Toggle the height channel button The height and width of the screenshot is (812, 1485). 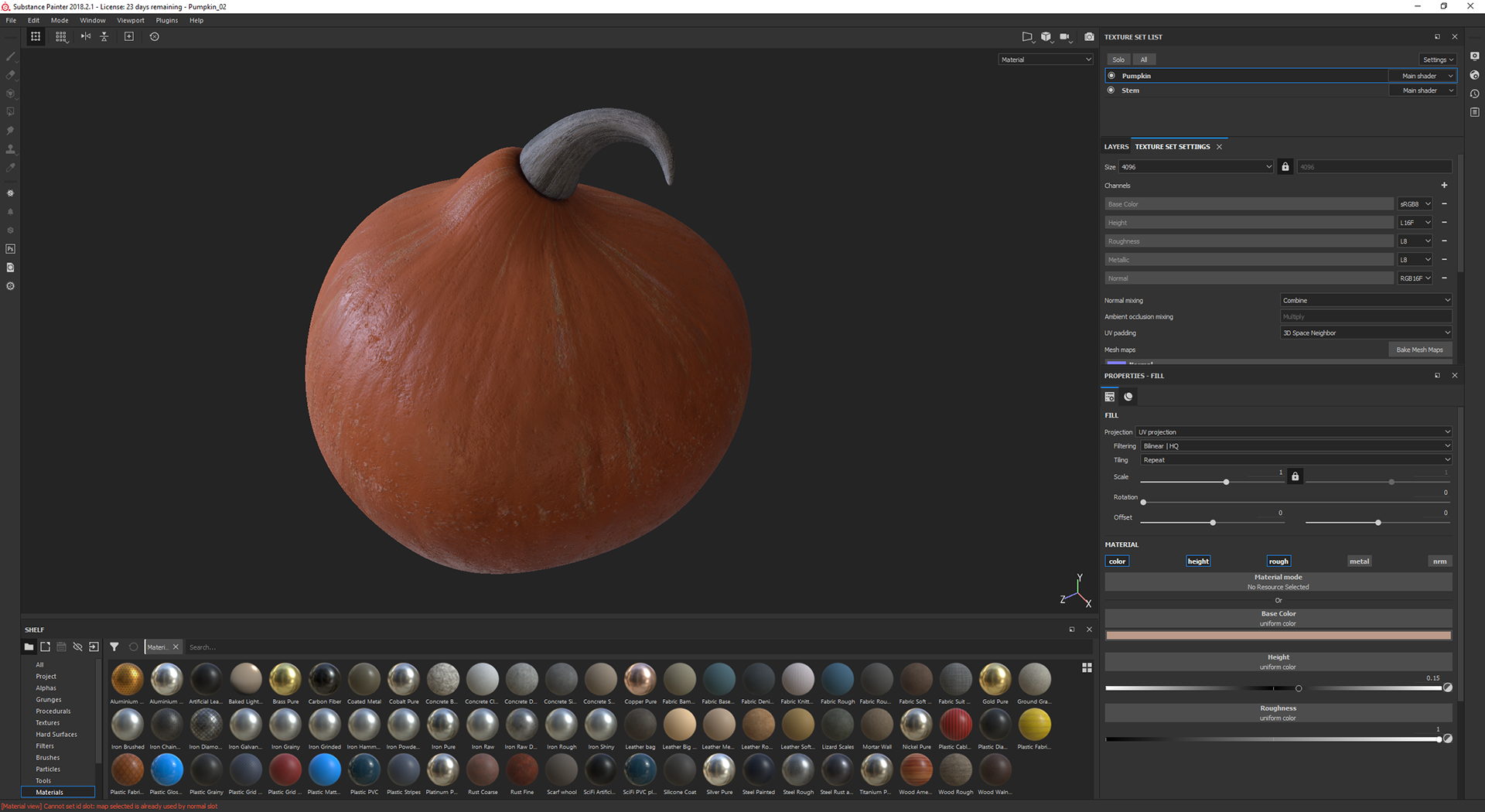1198,561
